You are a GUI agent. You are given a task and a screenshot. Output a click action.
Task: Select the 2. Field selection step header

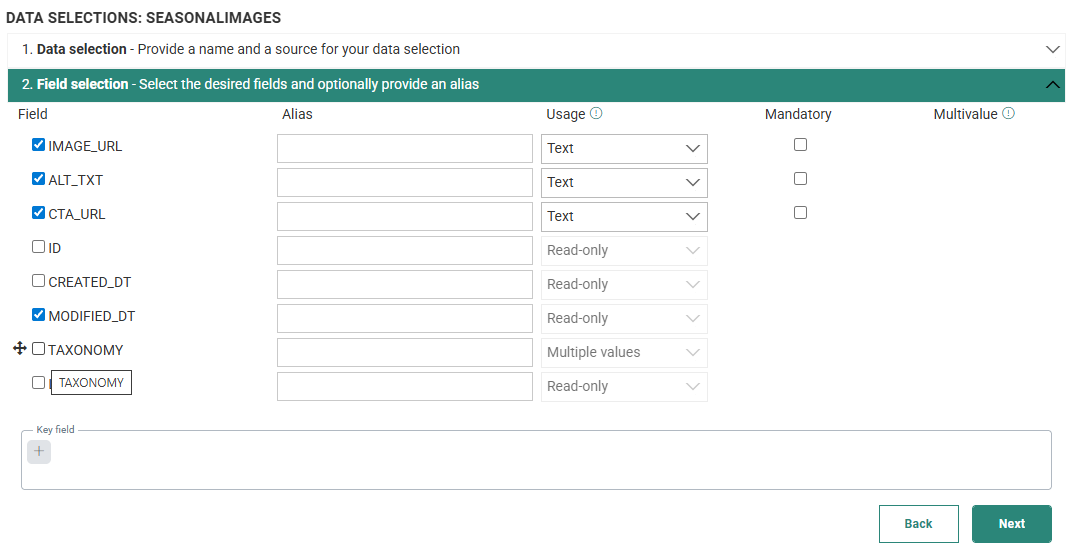(x=250, y=85)
